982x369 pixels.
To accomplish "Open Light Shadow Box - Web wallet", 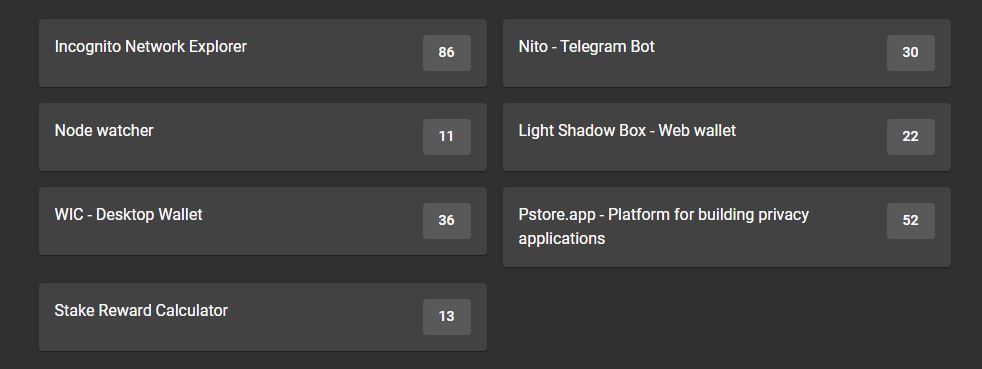I will click(628, 131).
